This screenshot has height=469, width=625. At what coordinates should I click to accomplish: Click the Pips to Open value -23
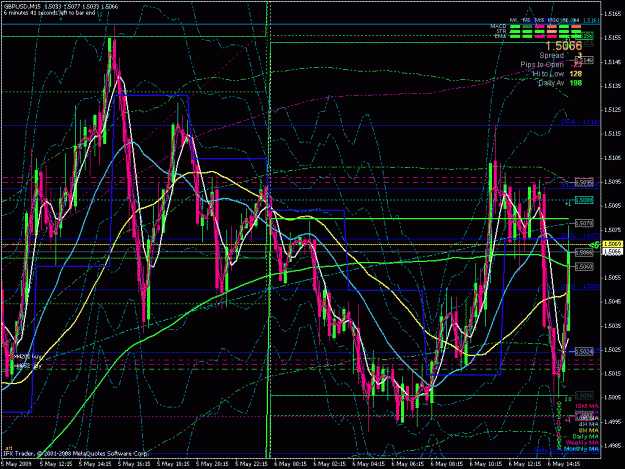click(x=576, y=65)
